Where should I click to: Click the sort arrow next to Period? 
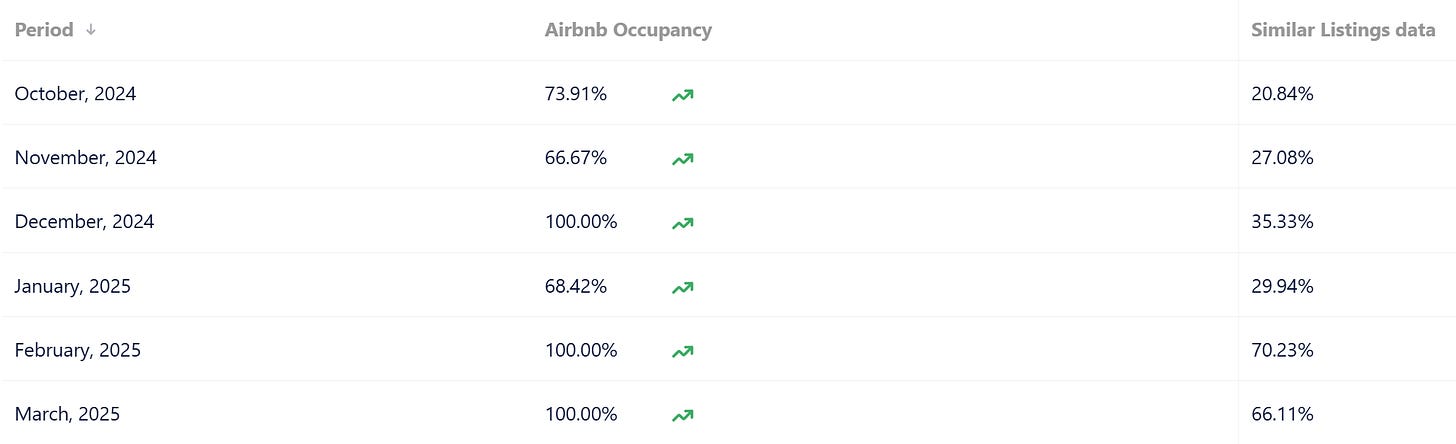pyautogui.click(x=90, y=30)
